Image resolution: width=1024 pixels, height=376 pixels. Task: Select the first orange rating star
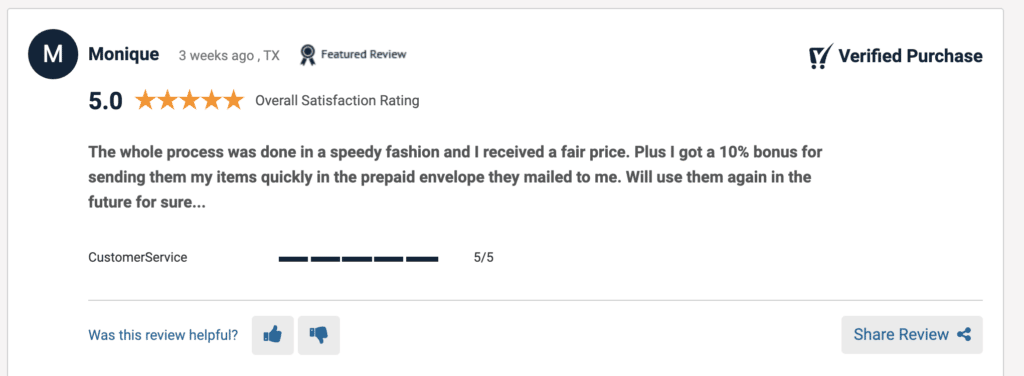coord(145,101)
